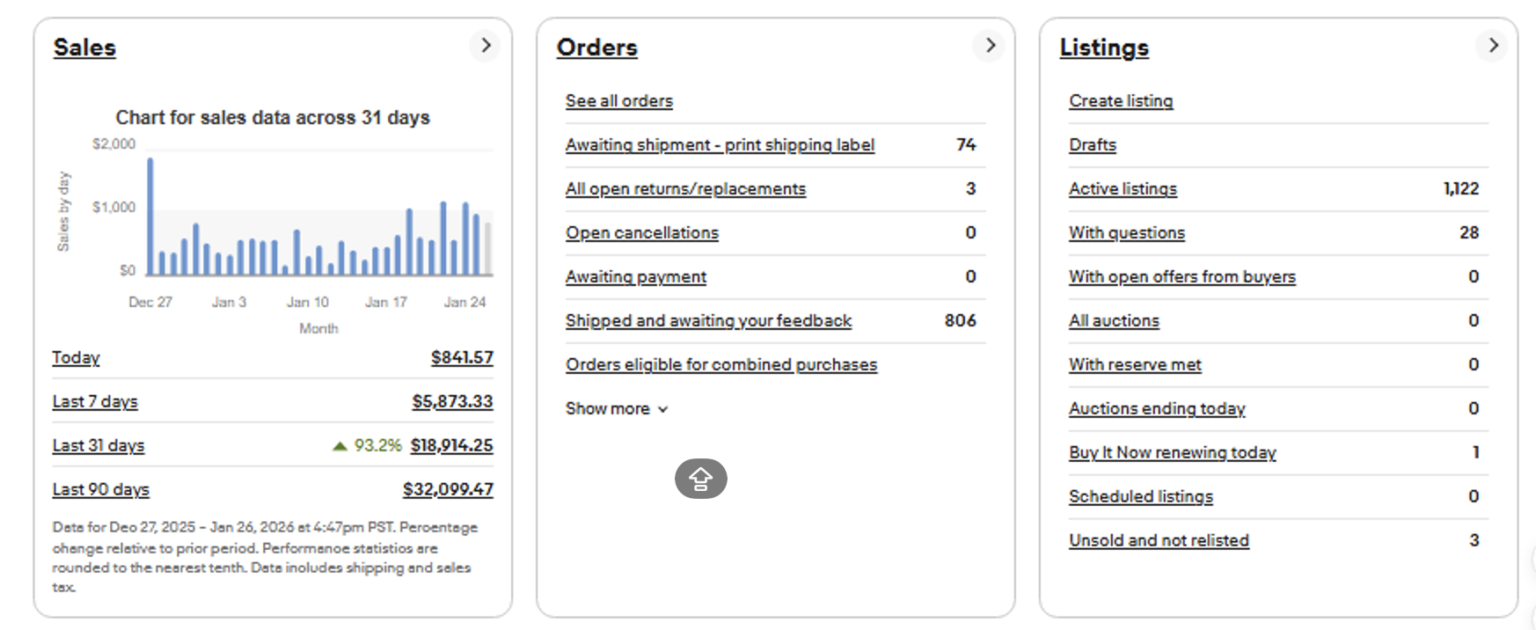Viewport: 1536px width, 630px height.
Task: Click the Last 31 days sales amount
Action: click(451, 446)
